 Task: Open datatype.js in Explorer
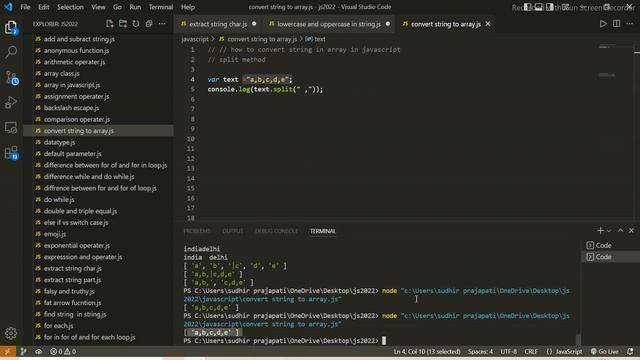coord(60,142)
